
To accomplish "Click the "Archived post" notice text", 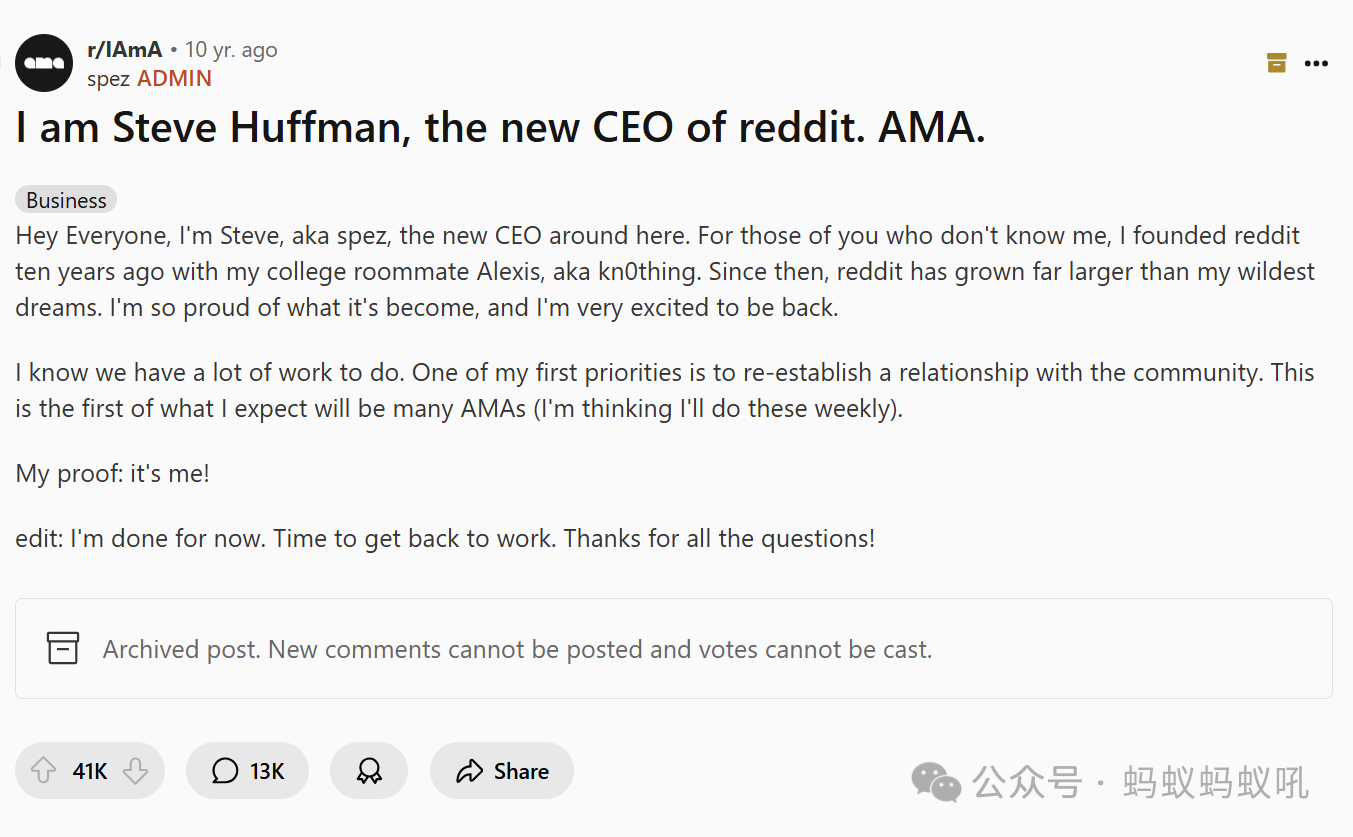I will pos(517,649).
